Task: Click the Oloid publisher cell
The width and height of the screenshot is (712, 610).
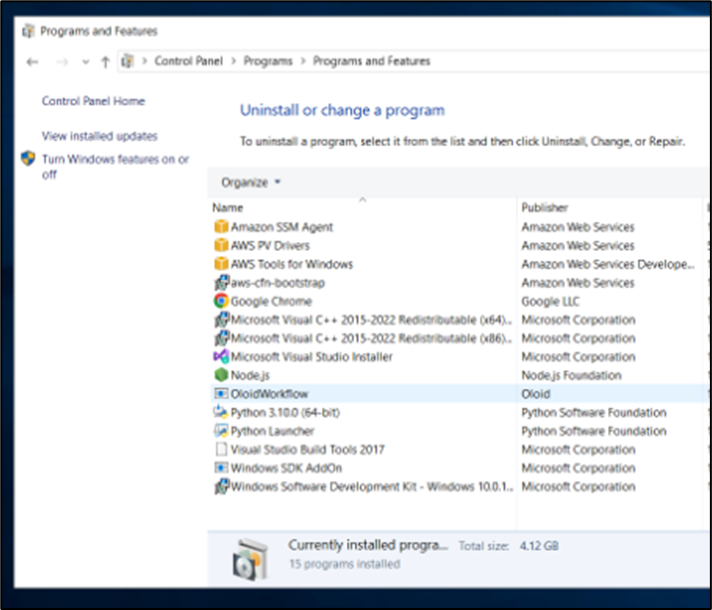Action: click(x=536, y=394)
